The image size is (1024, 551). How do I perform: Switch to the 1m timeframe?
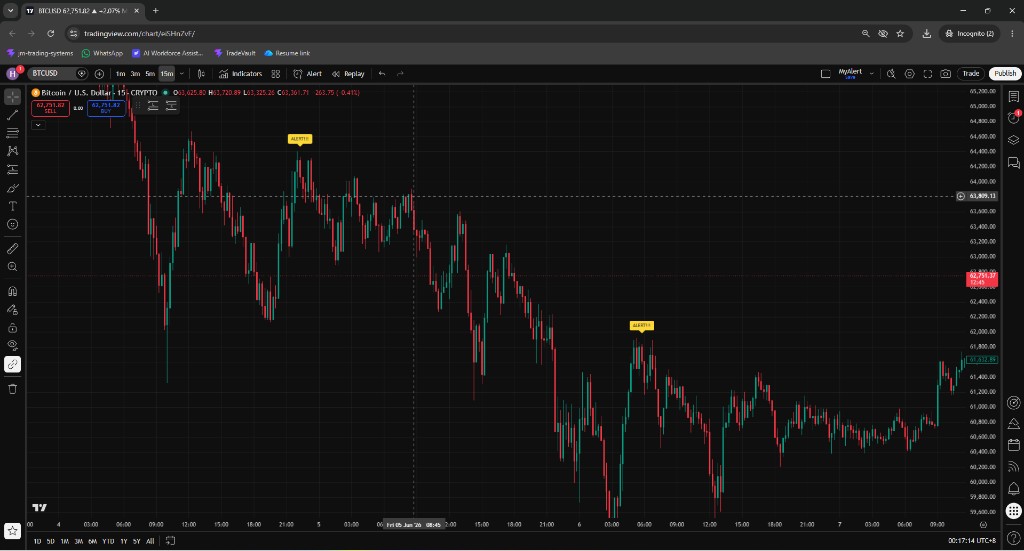(120, 74)
